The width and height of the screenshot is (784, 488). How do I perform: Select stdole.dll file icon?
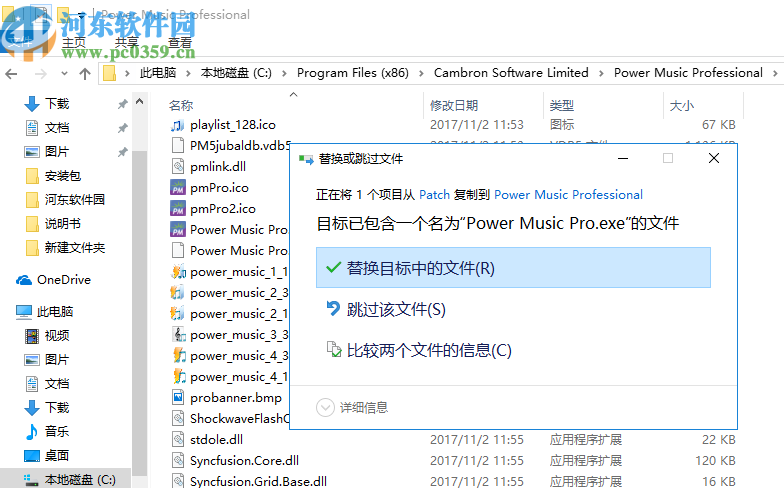[x=178, y=440]
